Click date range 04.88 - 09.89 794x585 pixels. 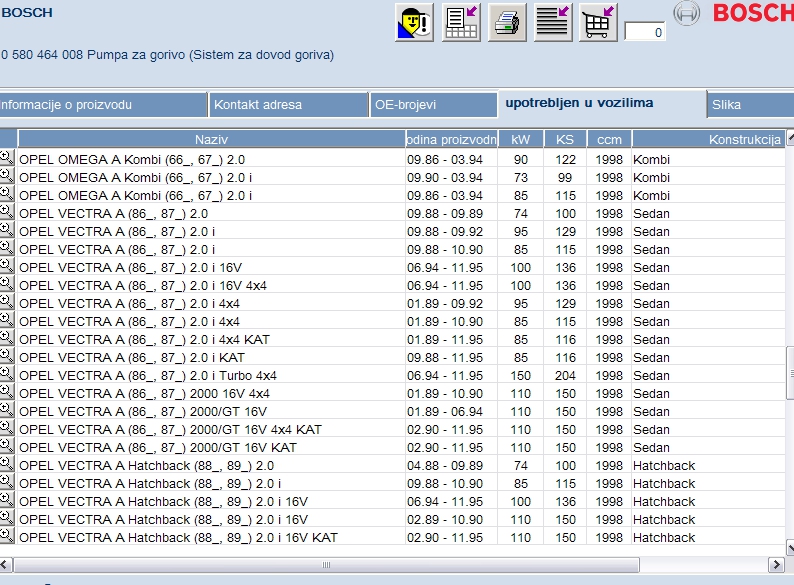(445, 465)
